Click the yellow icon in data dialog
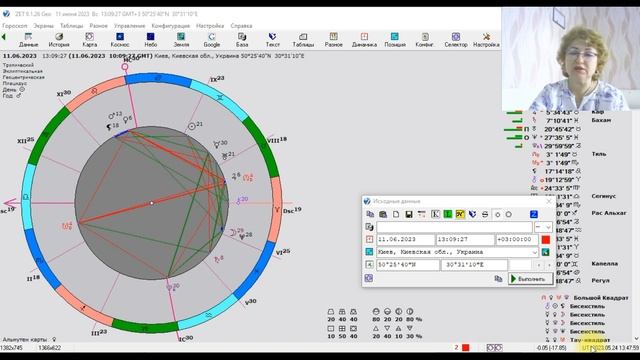Viewport: 640px width, 360px height. (460, 214)
